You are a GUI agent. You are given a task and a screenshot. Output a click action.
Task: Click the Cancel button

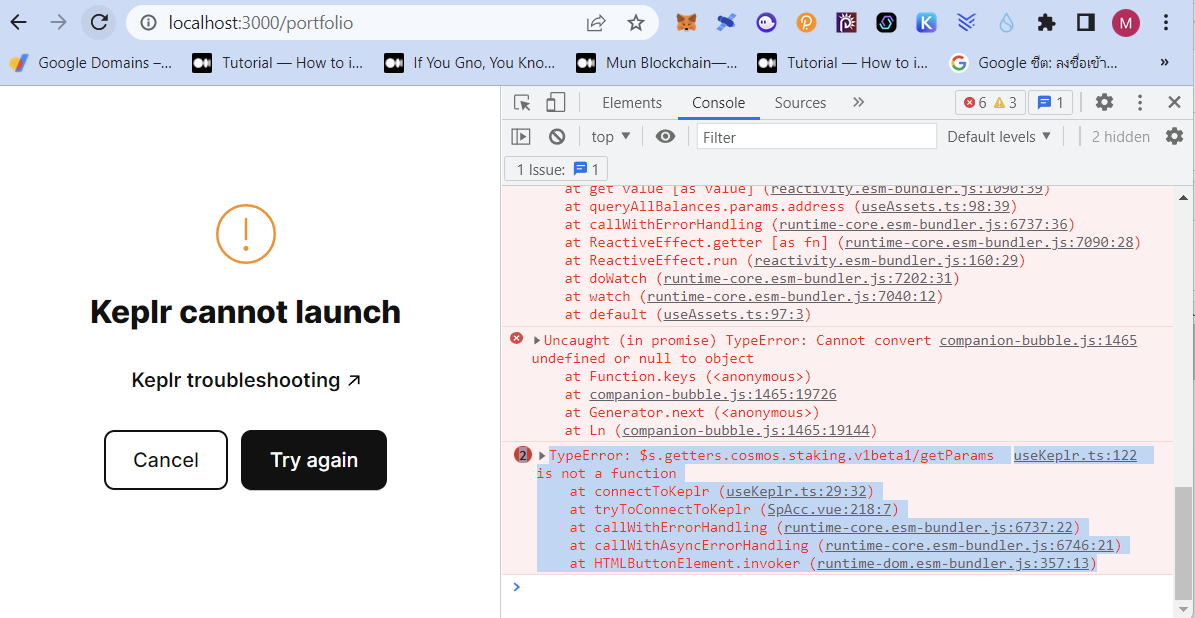click(x=166, y=459)
